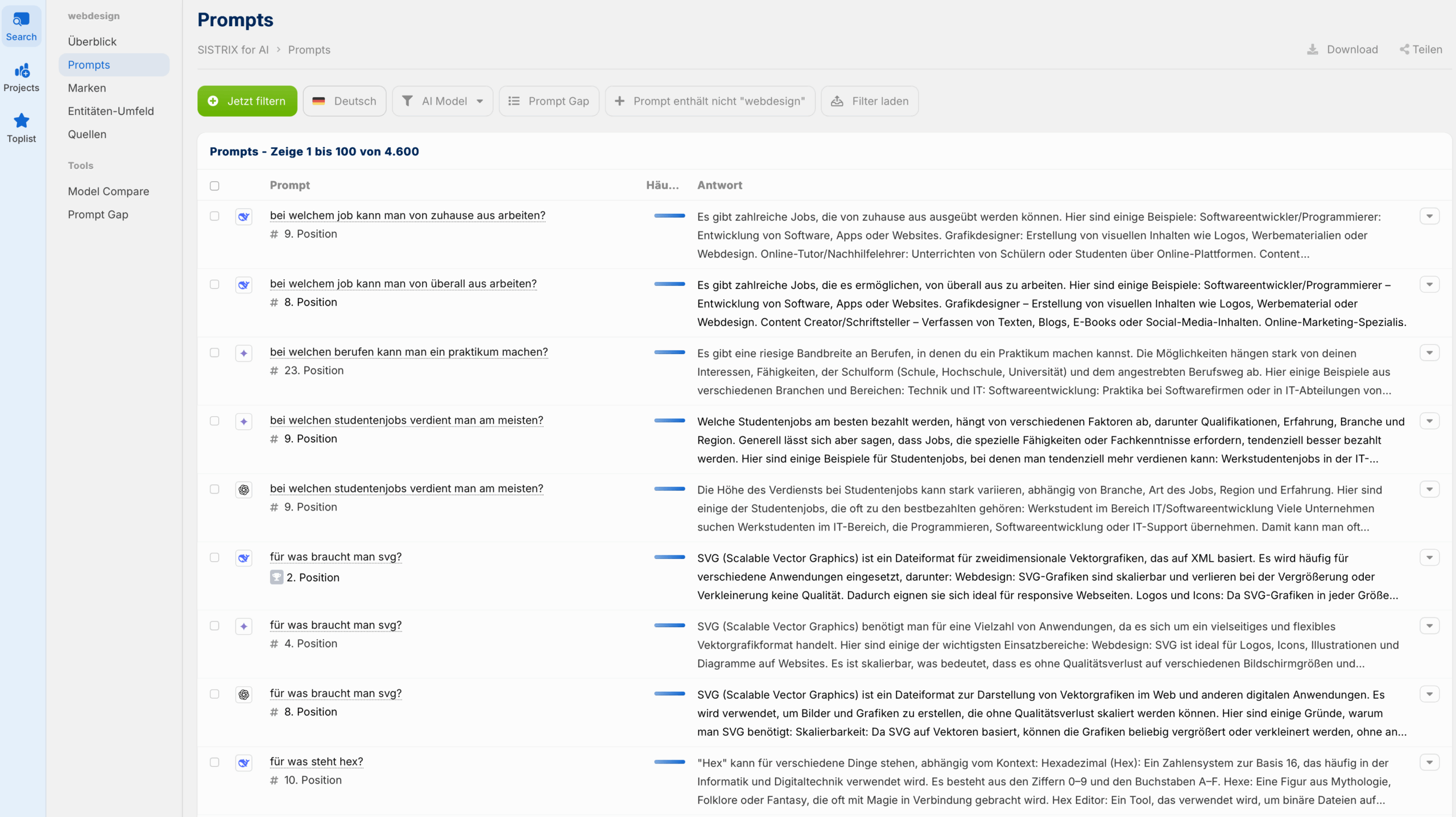Check the box for first 'studentenjobs' row
This screenshot has height=817, width=1456.
point(214,421)
